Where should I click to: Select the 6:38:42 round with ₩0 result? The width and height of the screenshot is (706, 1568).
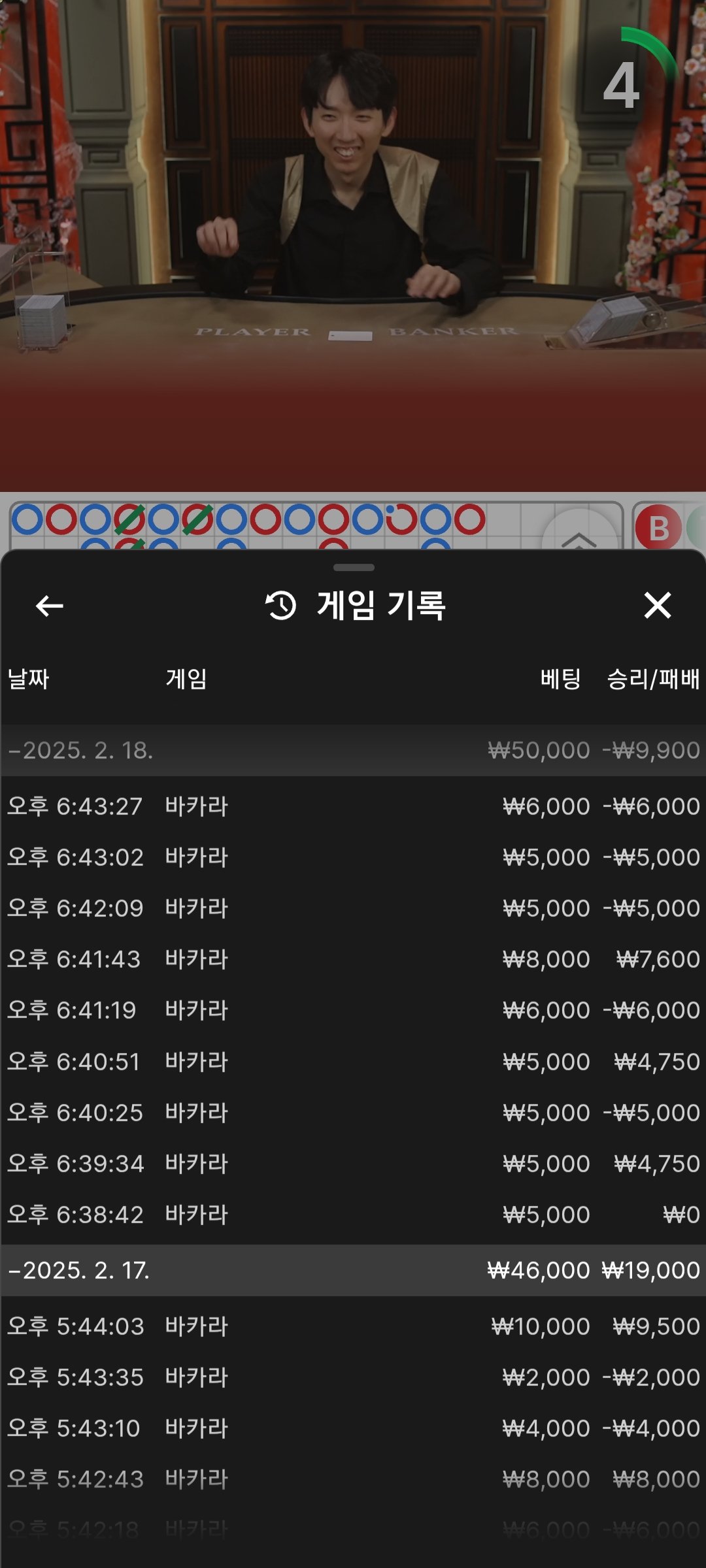coord(353,1215)
